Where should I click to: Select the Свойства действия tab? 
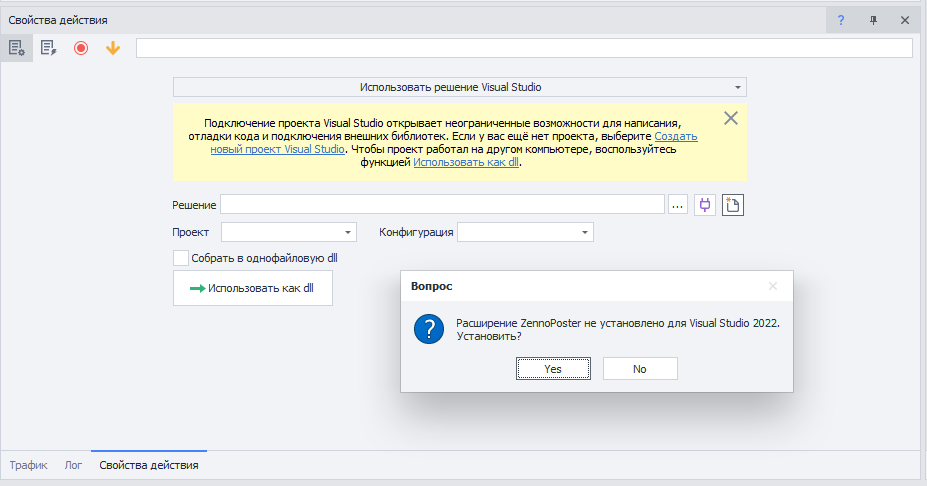149,465
